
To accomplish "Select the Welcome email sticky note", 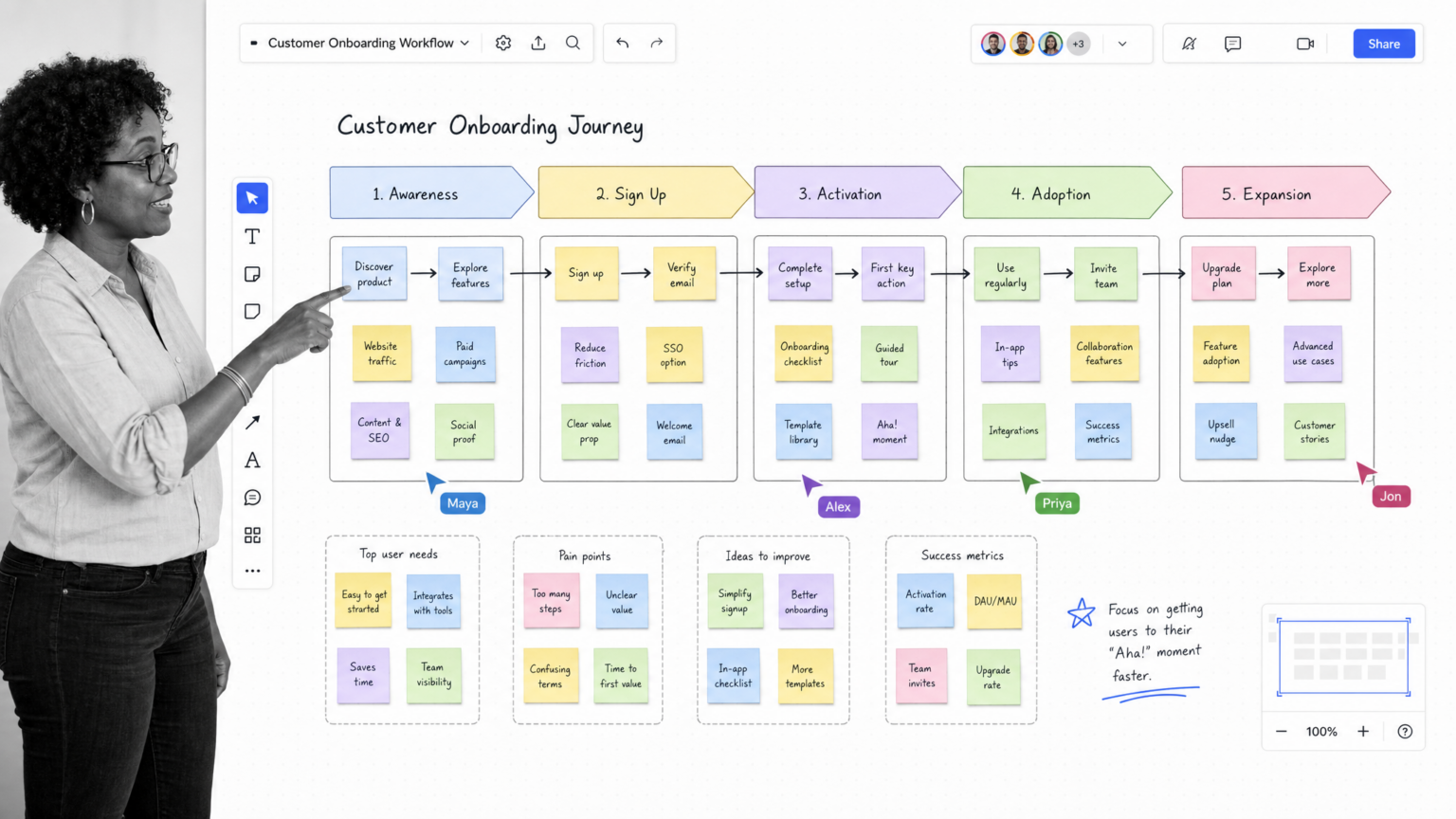I will click(x=675, y=432).
